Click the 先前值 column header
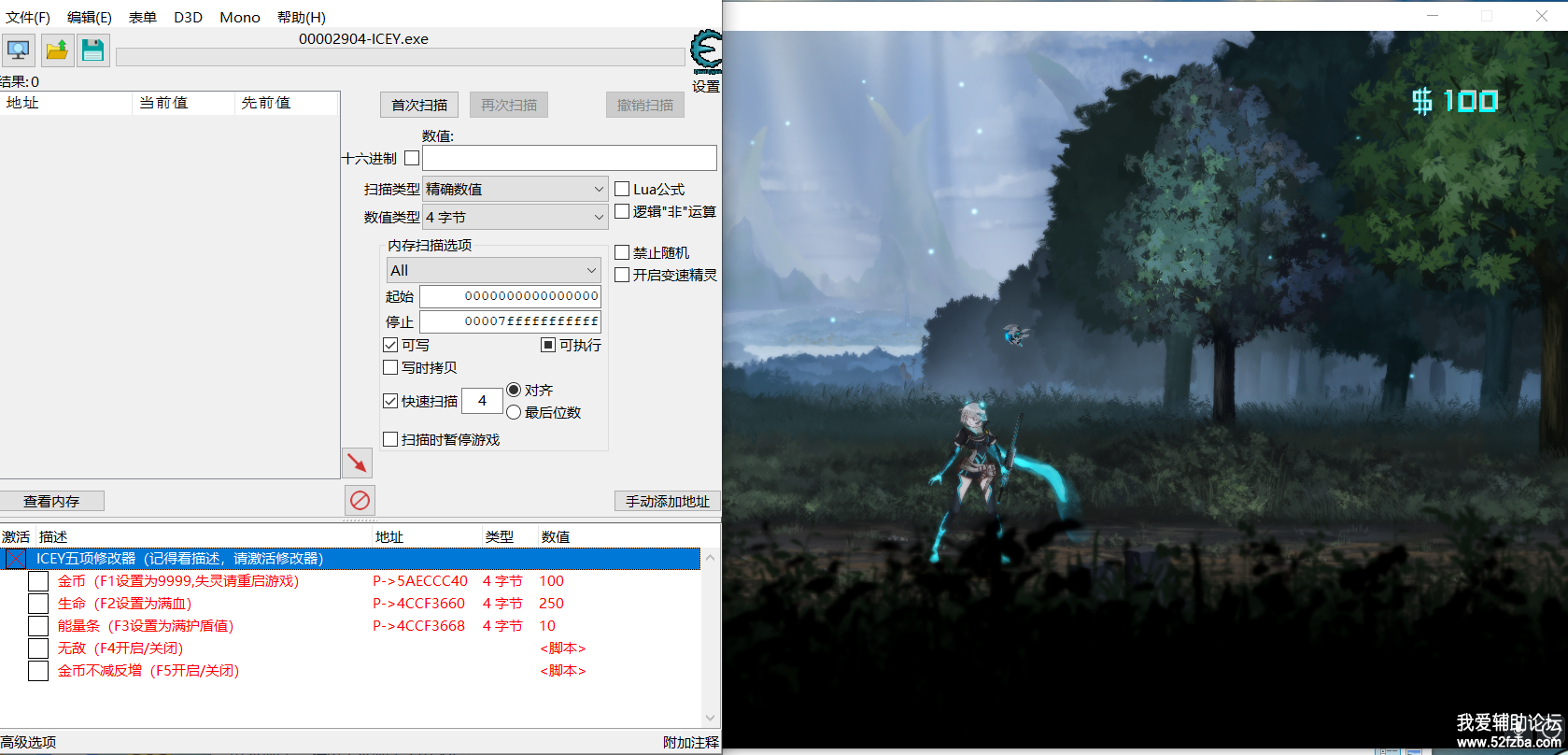Image resolution: width=1568 pixels, height=755 pixels. click(286, 103)
